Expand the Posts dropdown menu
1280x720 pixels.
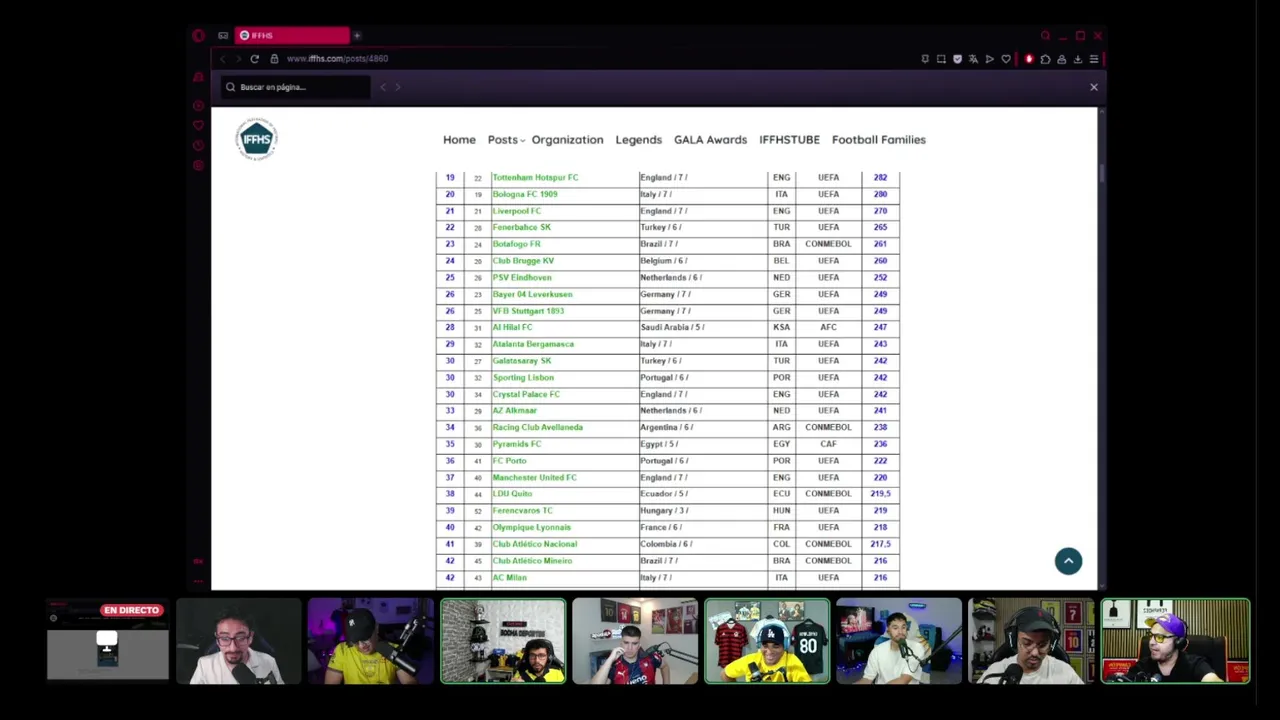coord(505,140)
